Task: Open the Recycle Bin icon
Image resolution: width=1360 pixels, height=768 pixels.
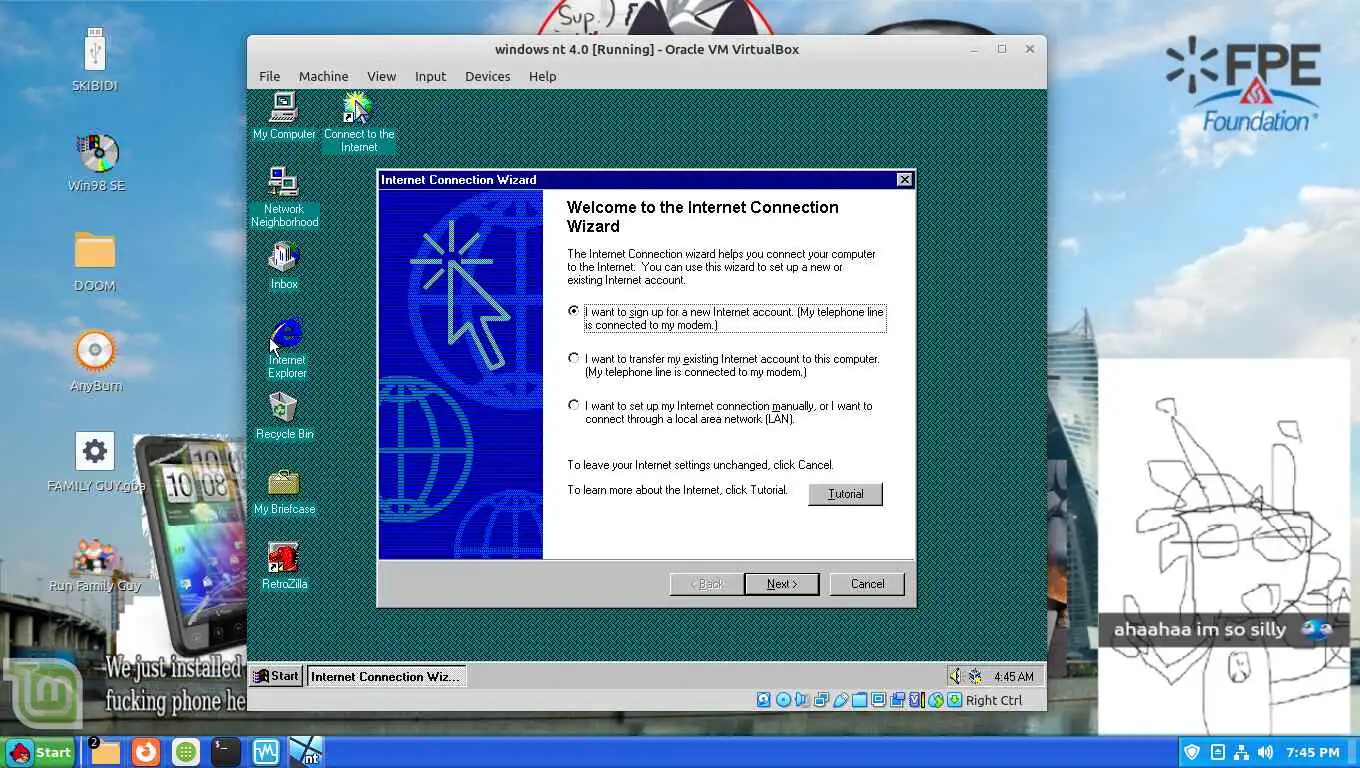Action: (x=284, y=416)
